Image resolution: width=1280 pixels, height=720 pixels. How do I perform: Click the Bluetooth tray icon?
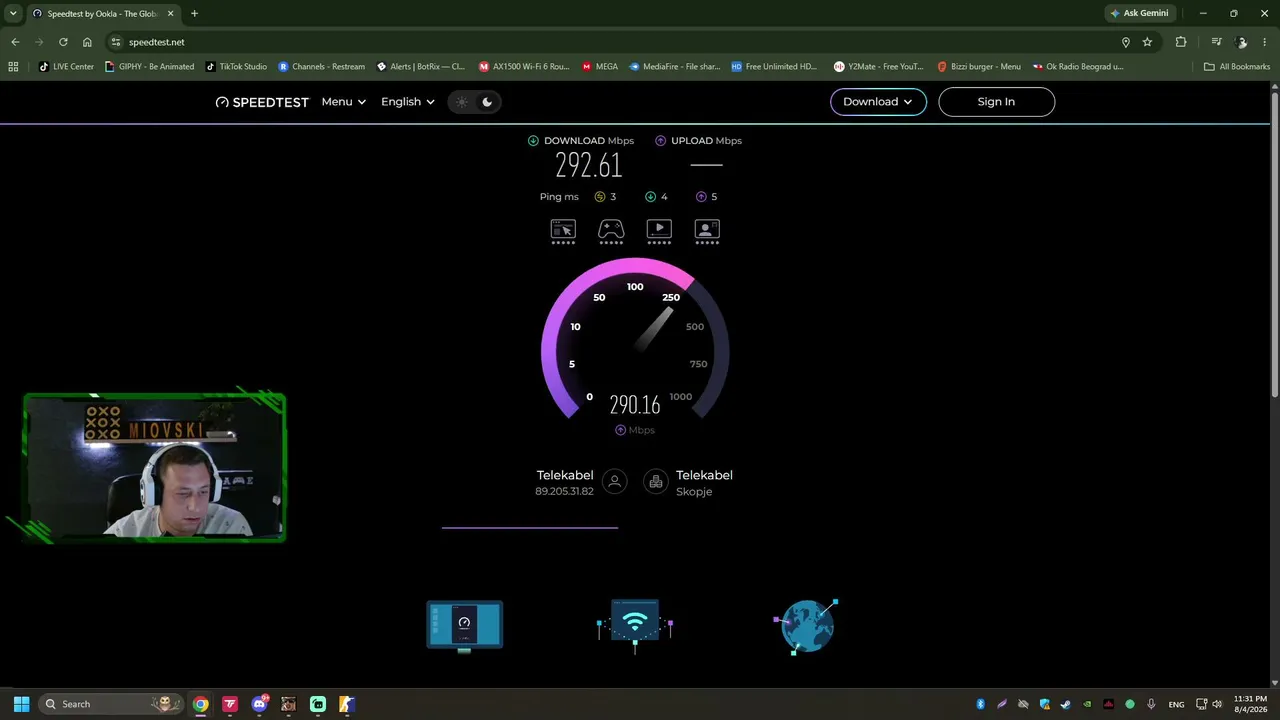981,704
